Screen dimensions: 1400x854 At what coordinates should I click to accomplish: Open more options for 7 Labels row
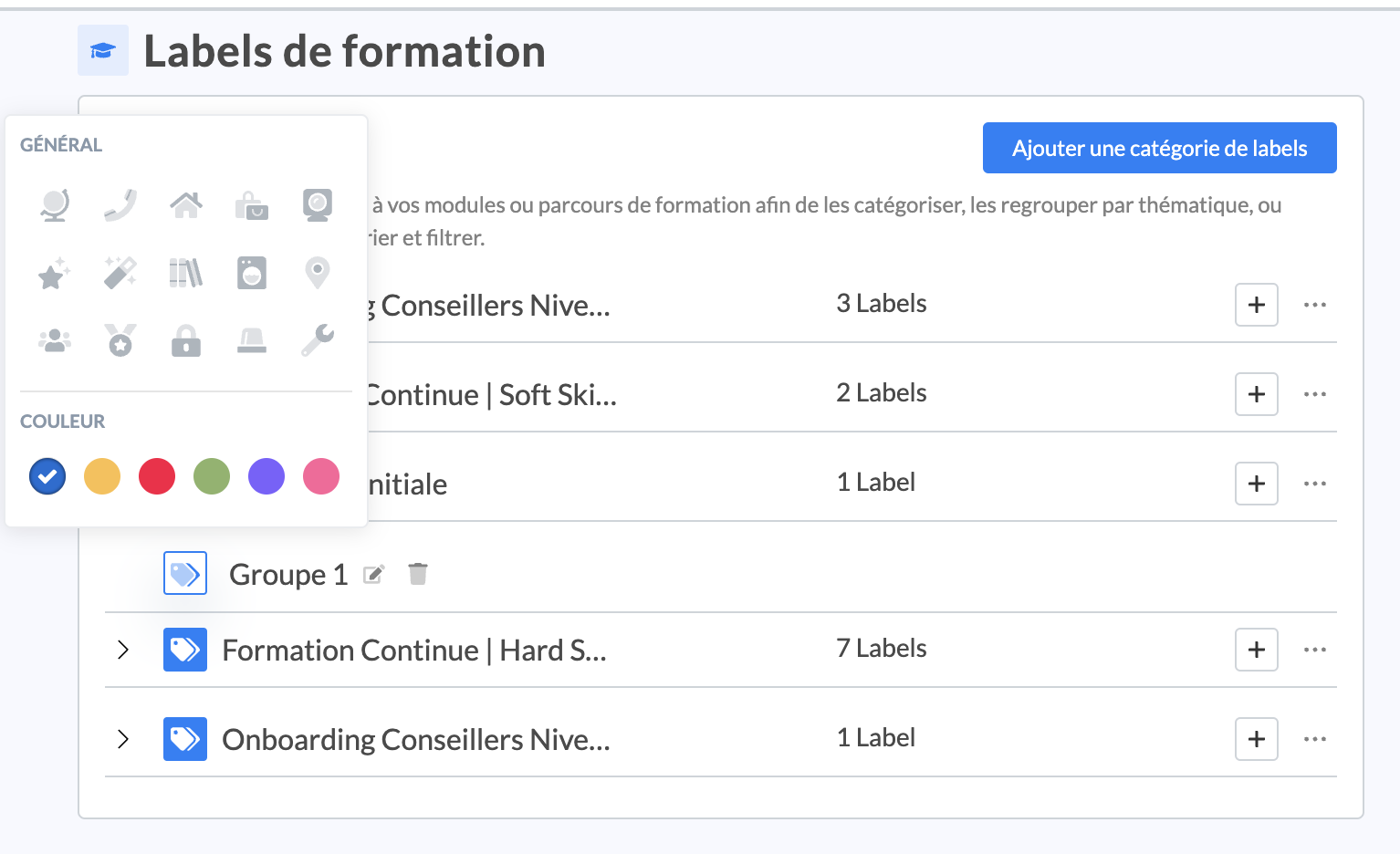click(x=1314, y=650)
